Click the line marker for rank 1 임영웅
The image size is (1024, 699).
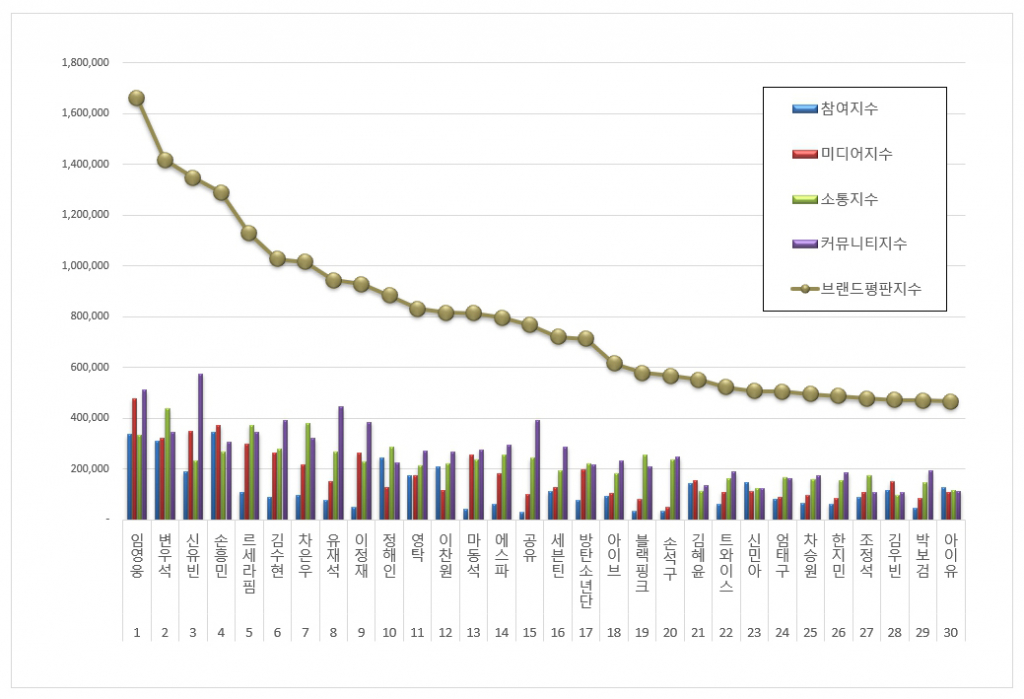point(136,98)
